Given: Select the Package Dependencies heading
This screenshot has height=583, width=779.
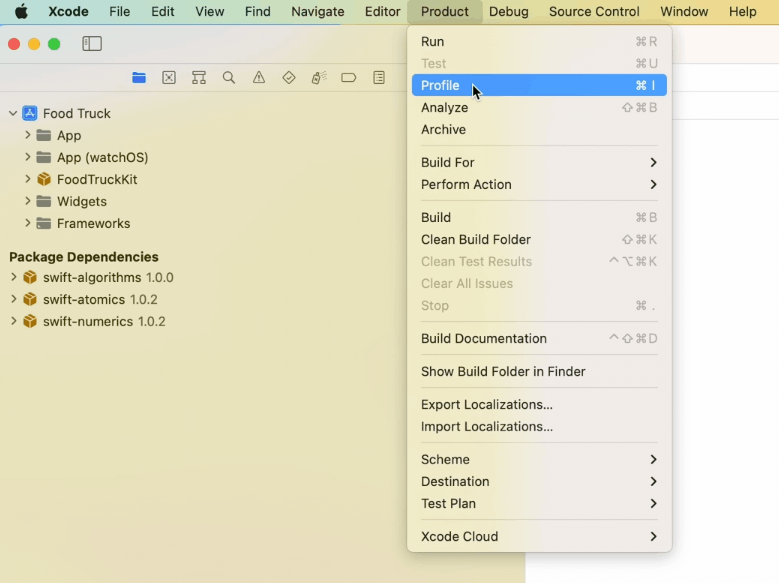Looking at the screenshot, I should pos(83,257).
